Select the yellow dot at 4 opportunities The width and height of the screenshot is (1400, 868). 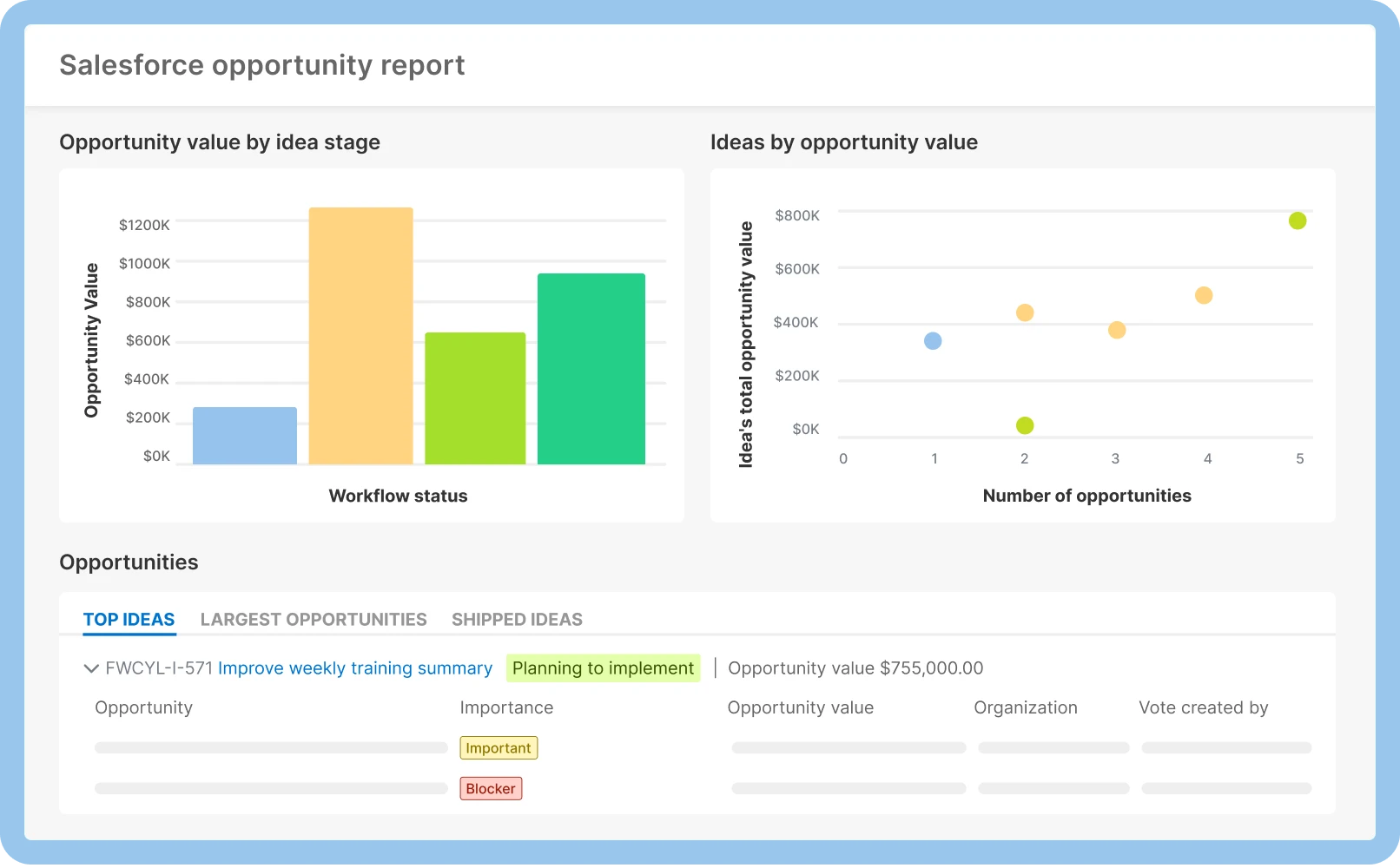[x=1206, y=295]
